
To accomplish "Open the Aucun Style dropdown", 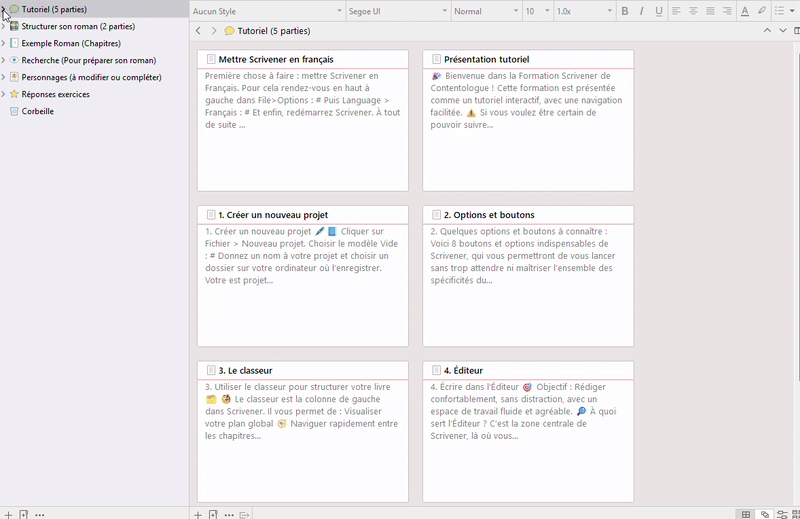I will 267,11.
